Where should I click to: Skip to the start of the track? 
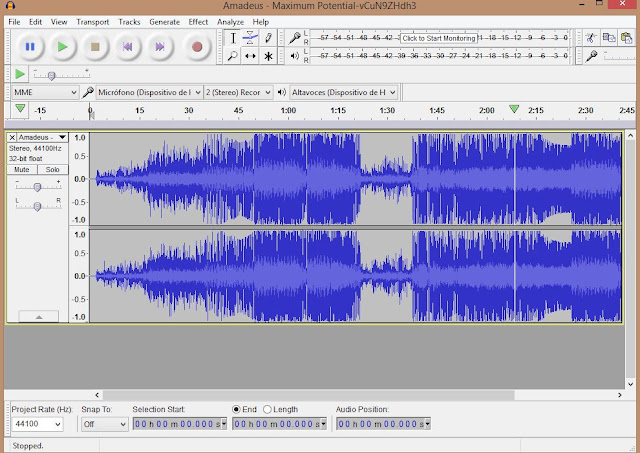click(128, 47)
